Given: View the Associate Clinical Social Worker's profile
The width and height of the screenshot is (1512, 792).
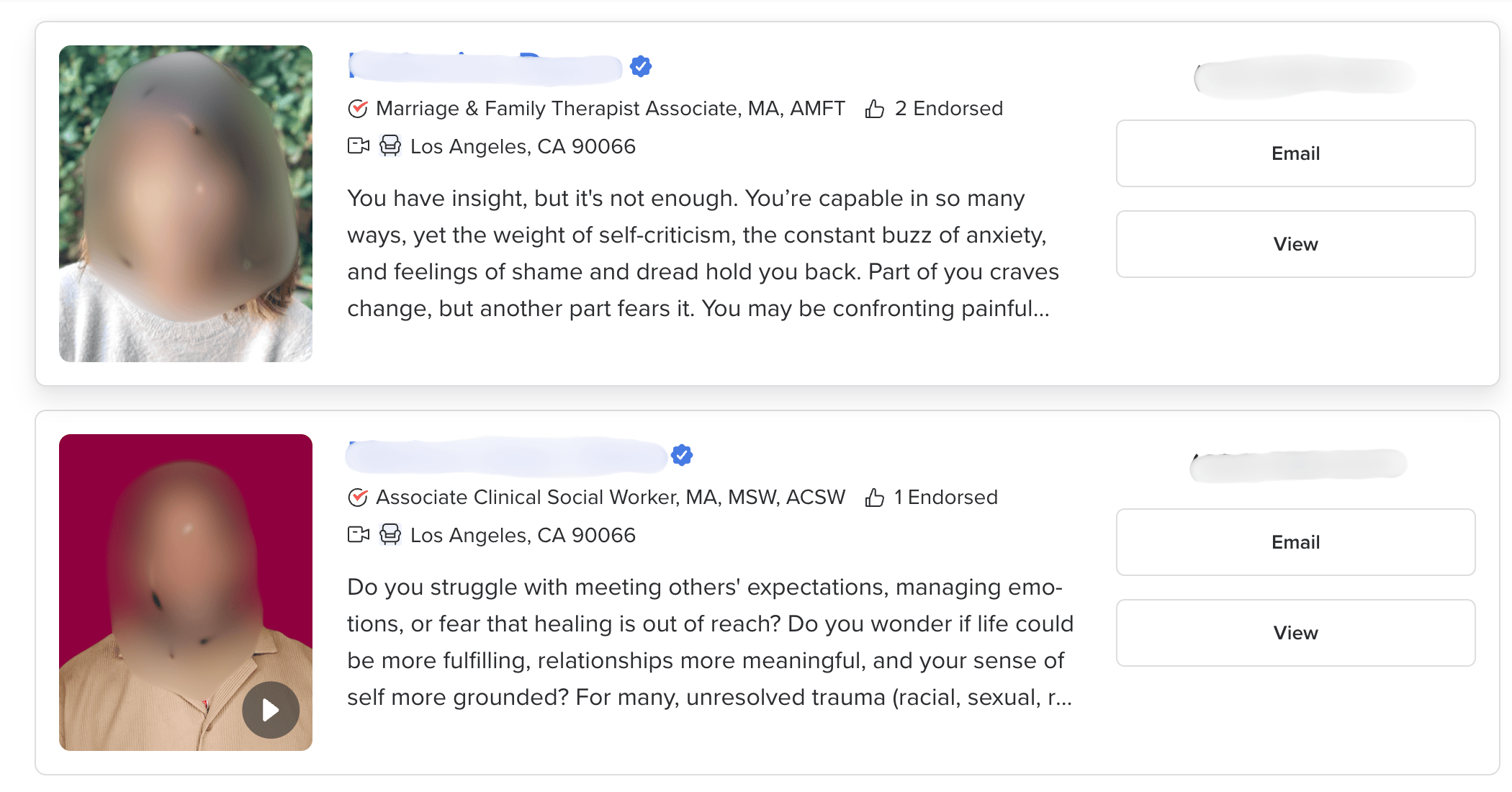Looking at the screenshot, I should 1295,633.
